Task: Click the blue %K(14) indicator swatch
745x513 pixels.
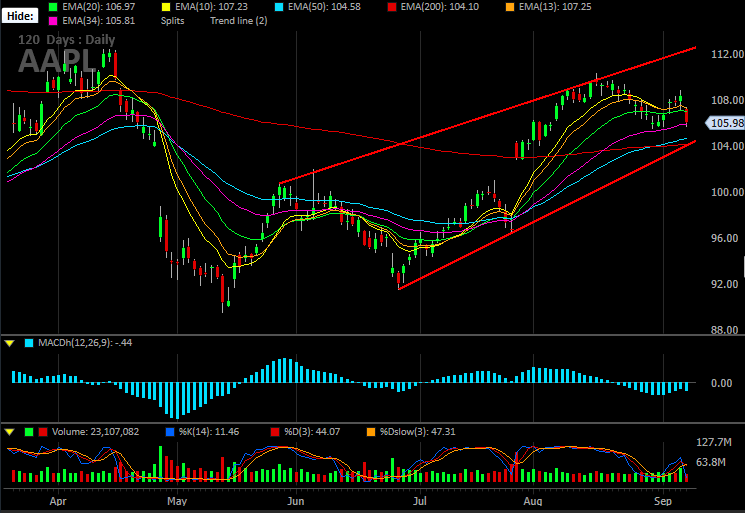Action: [x=170, y=432]
